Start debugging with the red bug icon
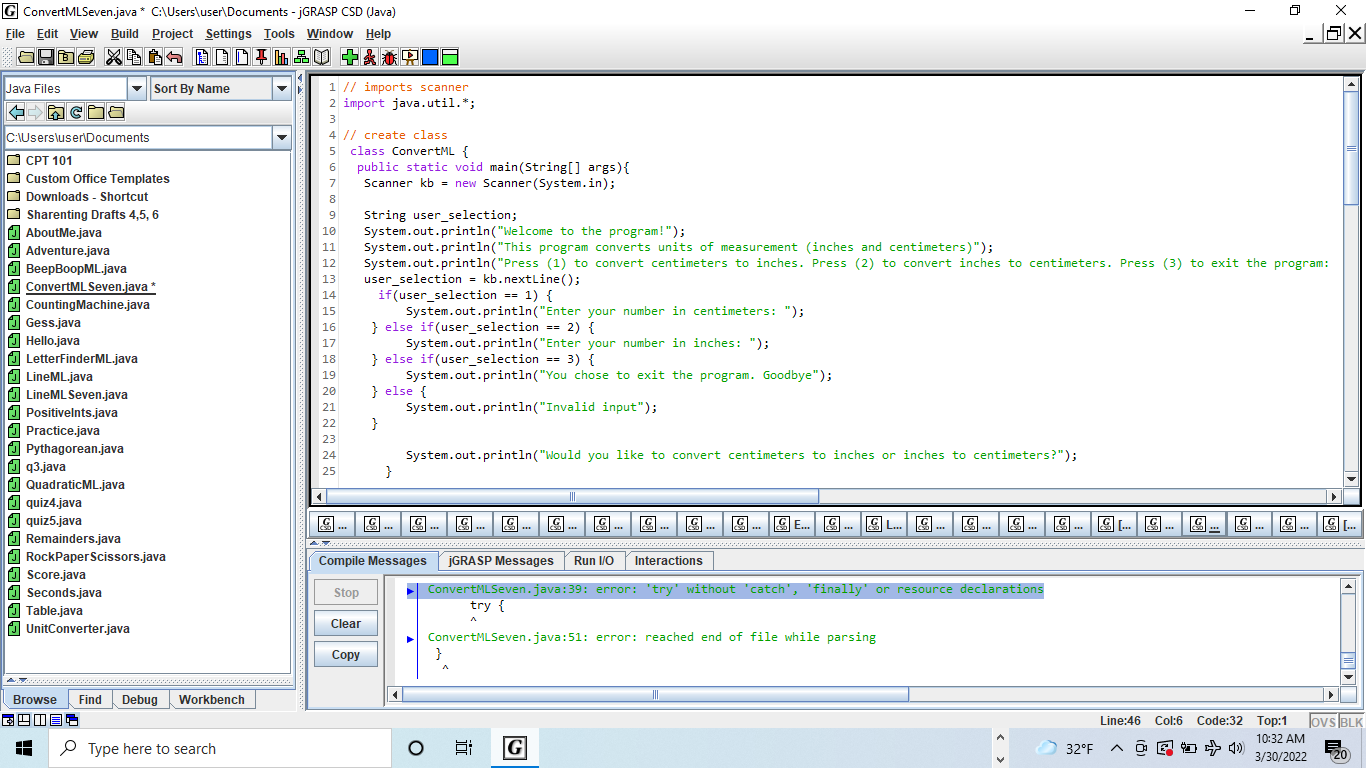 [389, 57]
